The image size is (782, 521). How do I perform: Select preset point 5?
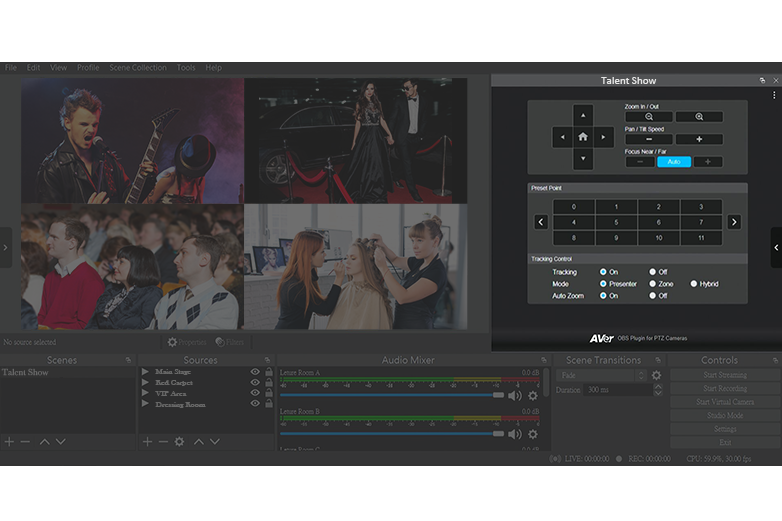point(615,222)
